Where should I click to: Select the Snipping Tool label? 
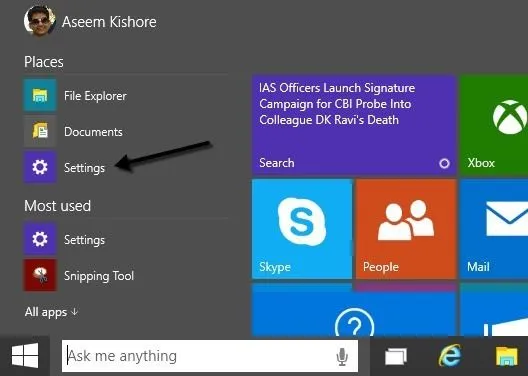pos(99,276)
